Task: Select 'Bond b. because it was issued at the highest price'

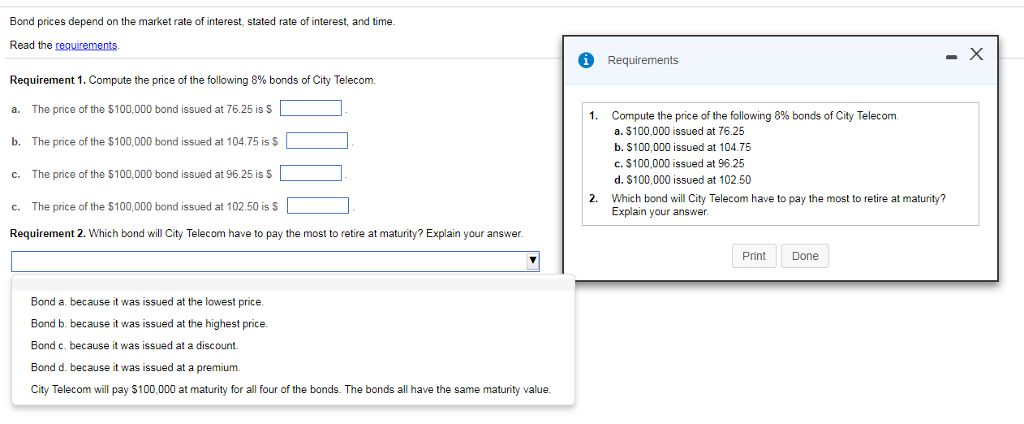Action: click(x=149, y=323)
